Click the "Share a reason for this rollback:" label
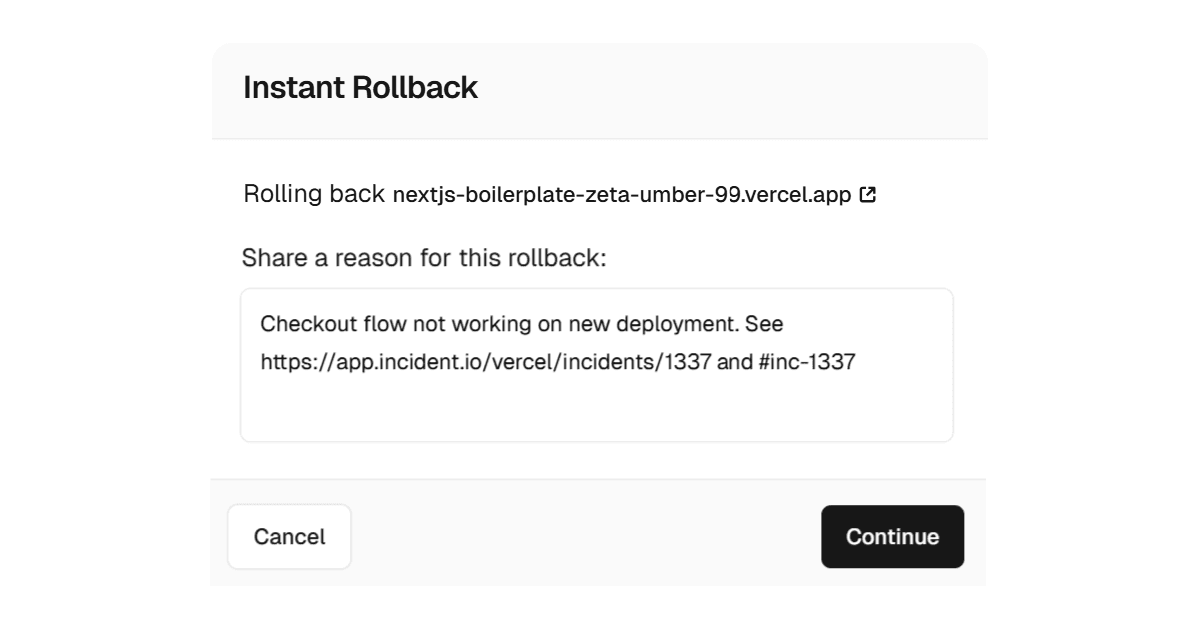This screenshot has height=628, width=1200. [424, 258]
